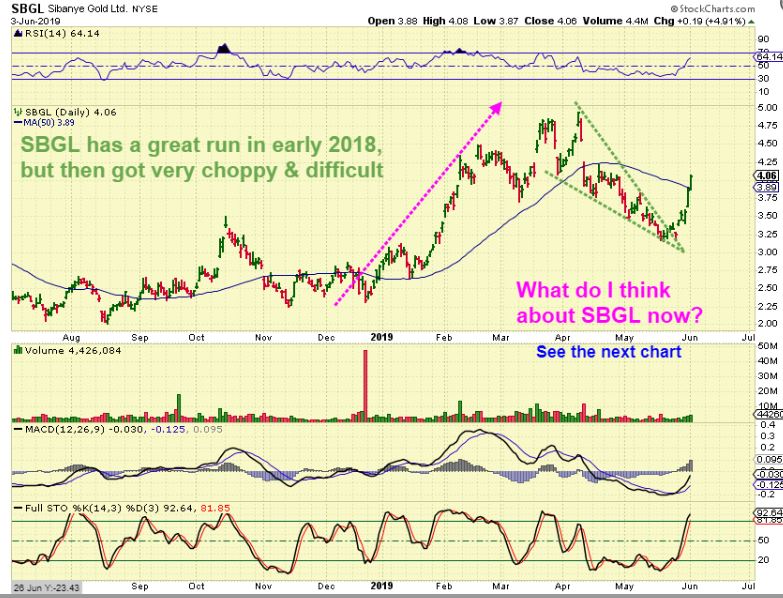Click the High 4.08 value

(x=445, y=21)
